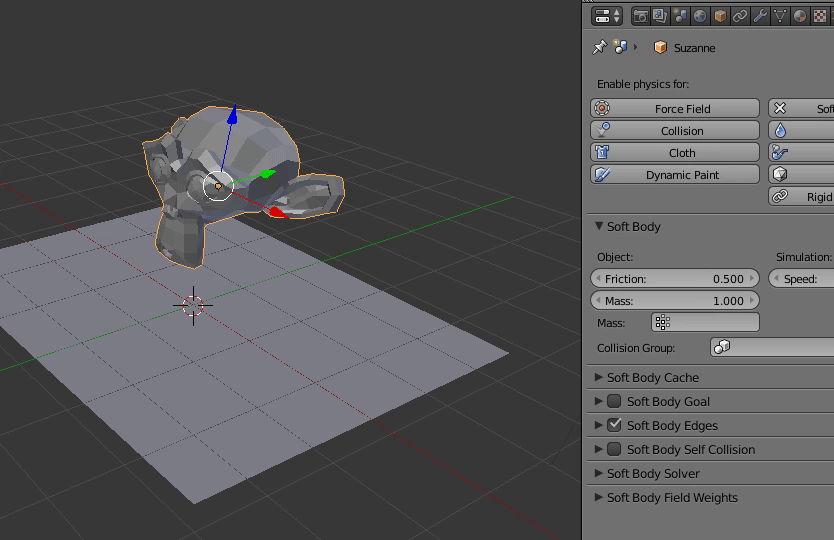Click the Cloth shirt icon

point(602,153)
